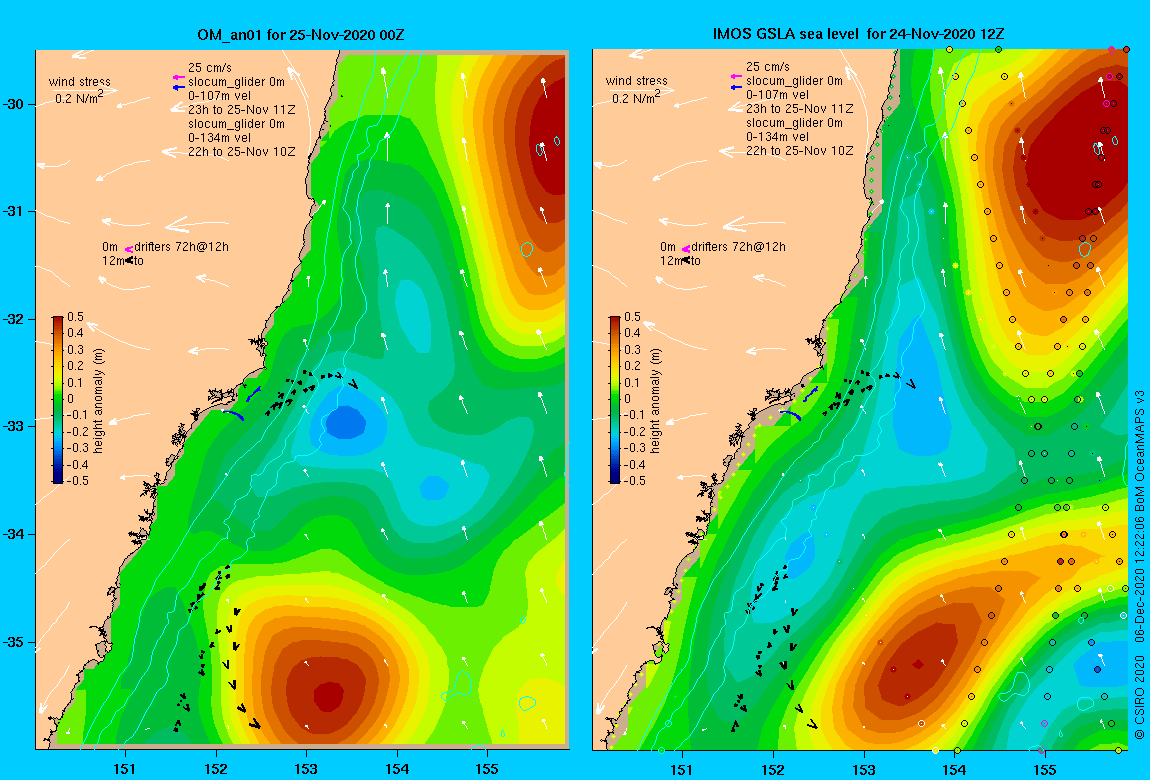Click the '-30' latitude axis label
The width and height of the screenshot is (1150, 780).
(14, 104)
